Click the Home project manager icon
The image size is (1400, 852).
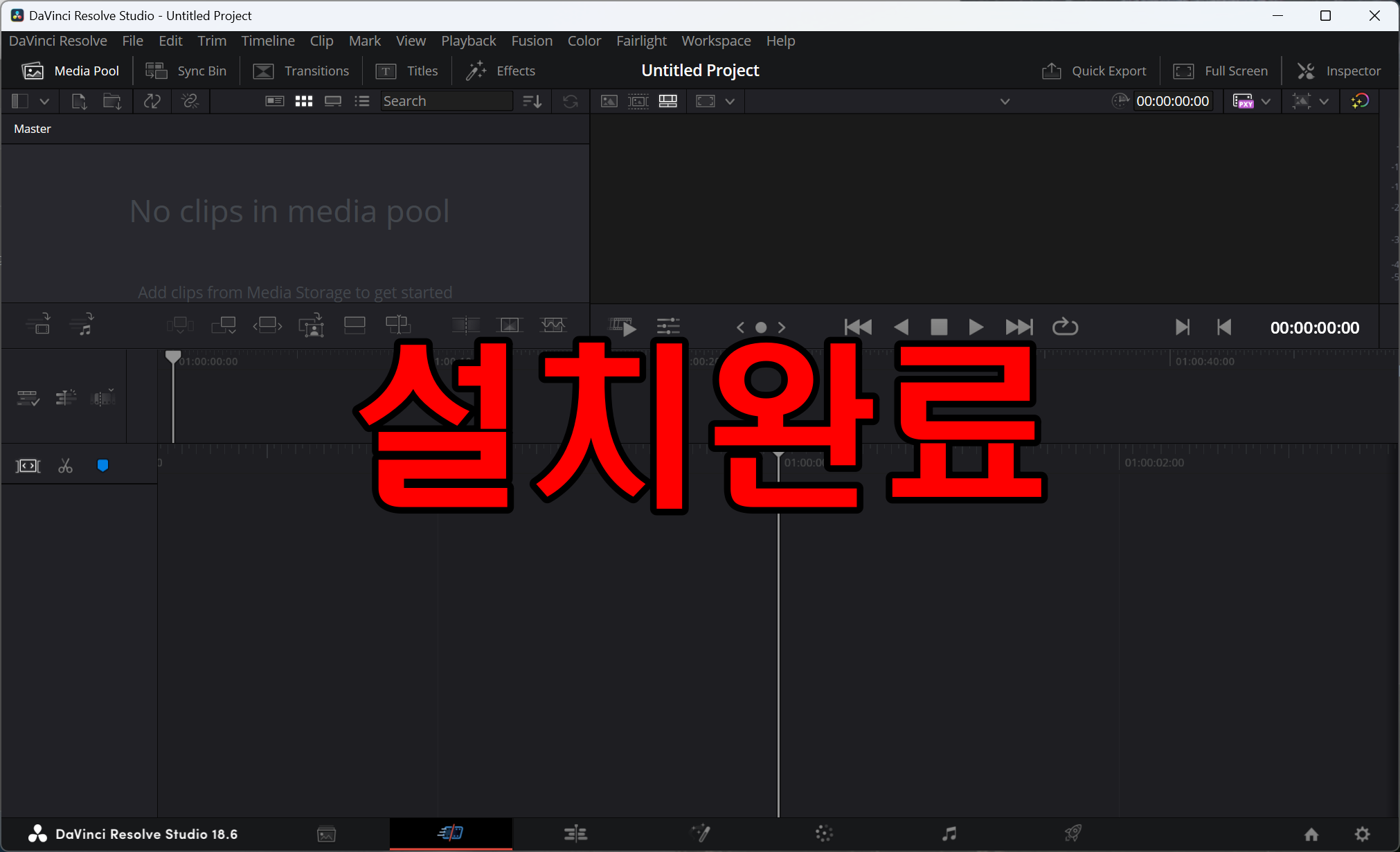click(1311, 834)
